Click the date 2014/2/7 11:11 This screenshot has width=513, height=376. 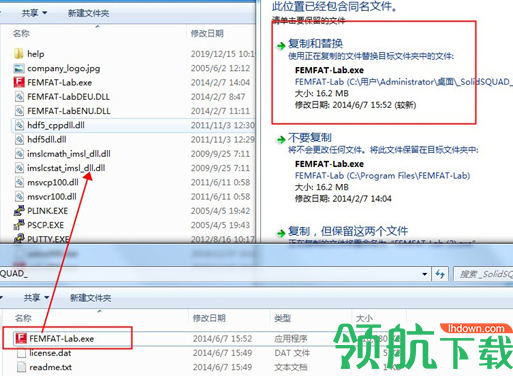tap(220, 111)
